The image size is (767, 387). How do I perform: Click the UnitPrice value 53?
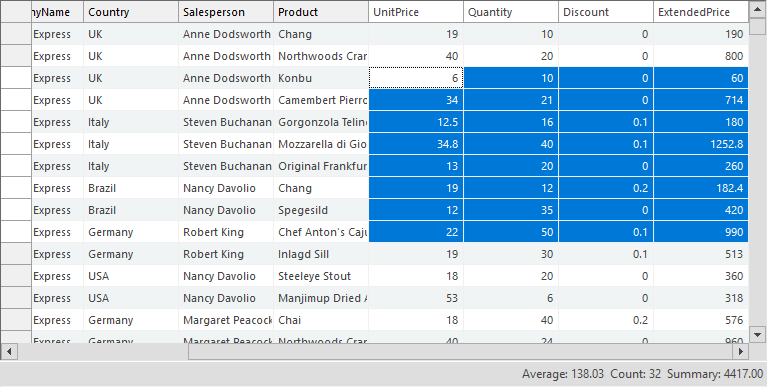[415, 298]
